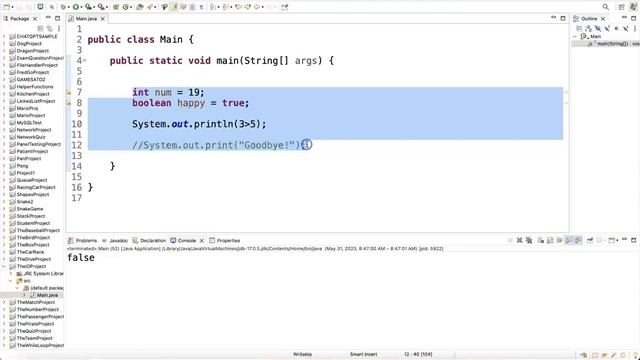Expand CHATGPTSAMPLE project
640x360 pixels.
4,36
